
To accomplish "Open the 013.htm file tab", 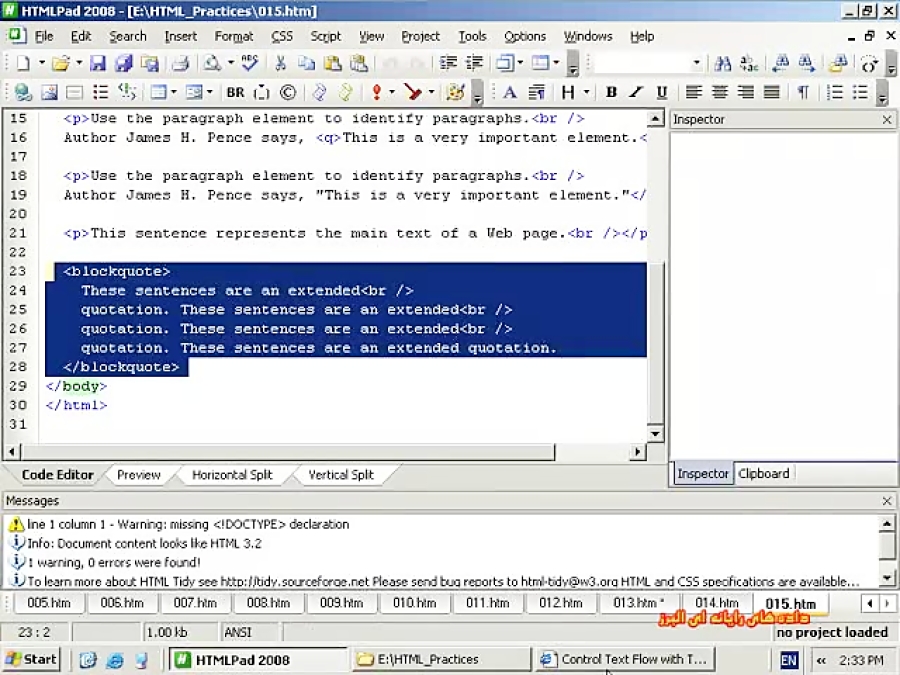I will tap(635, 602).
